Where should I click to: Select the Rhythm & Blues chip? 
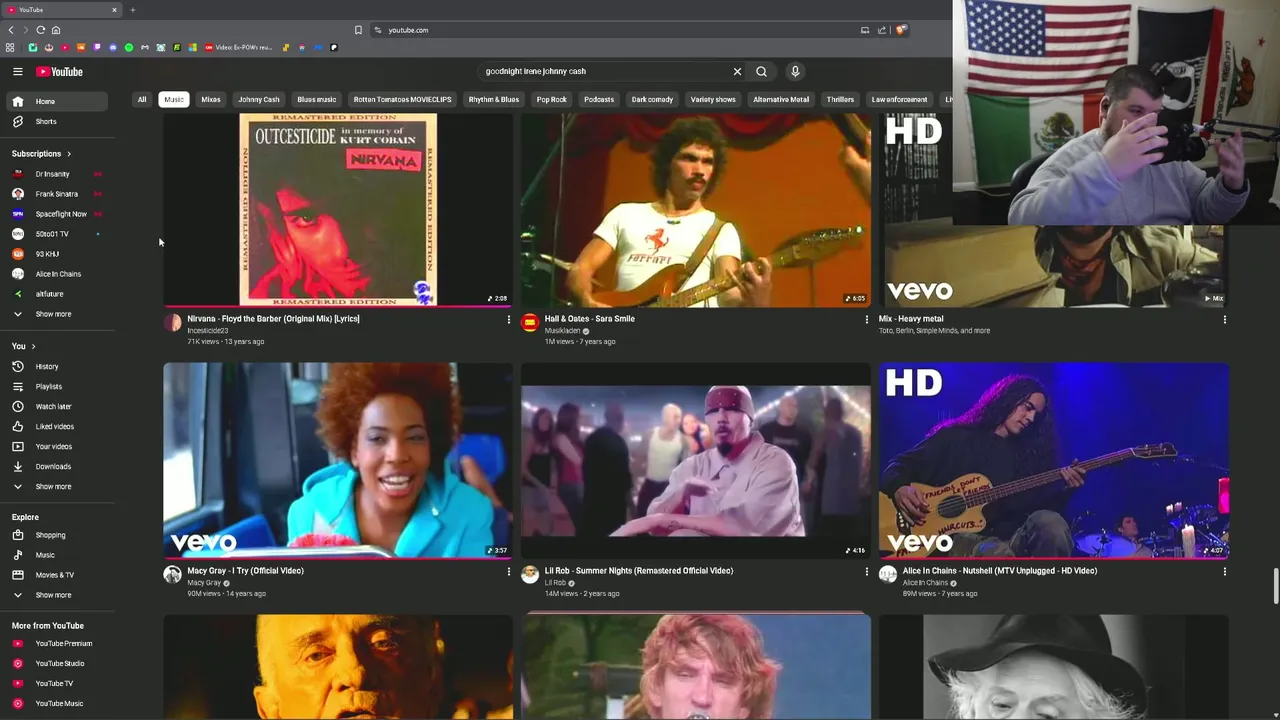(x=494, y=99)
